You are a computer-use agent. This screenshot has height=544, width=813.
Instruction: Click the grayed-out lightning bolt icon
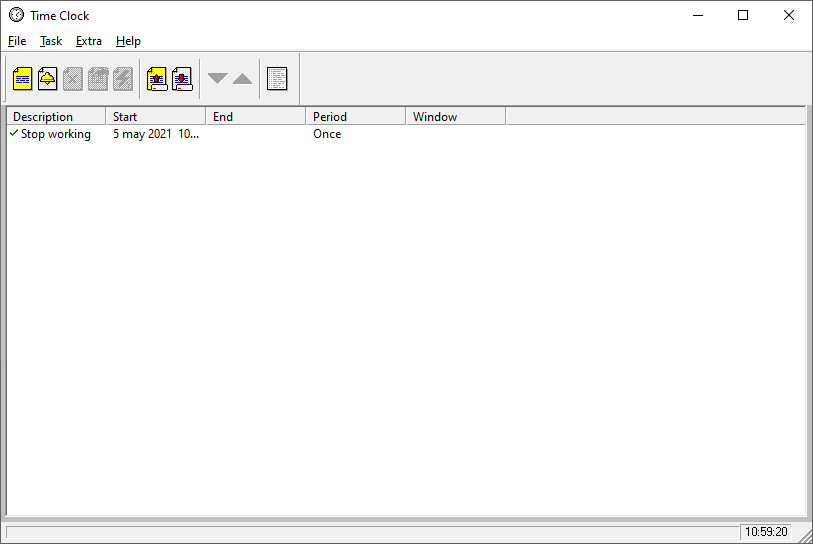122,79
